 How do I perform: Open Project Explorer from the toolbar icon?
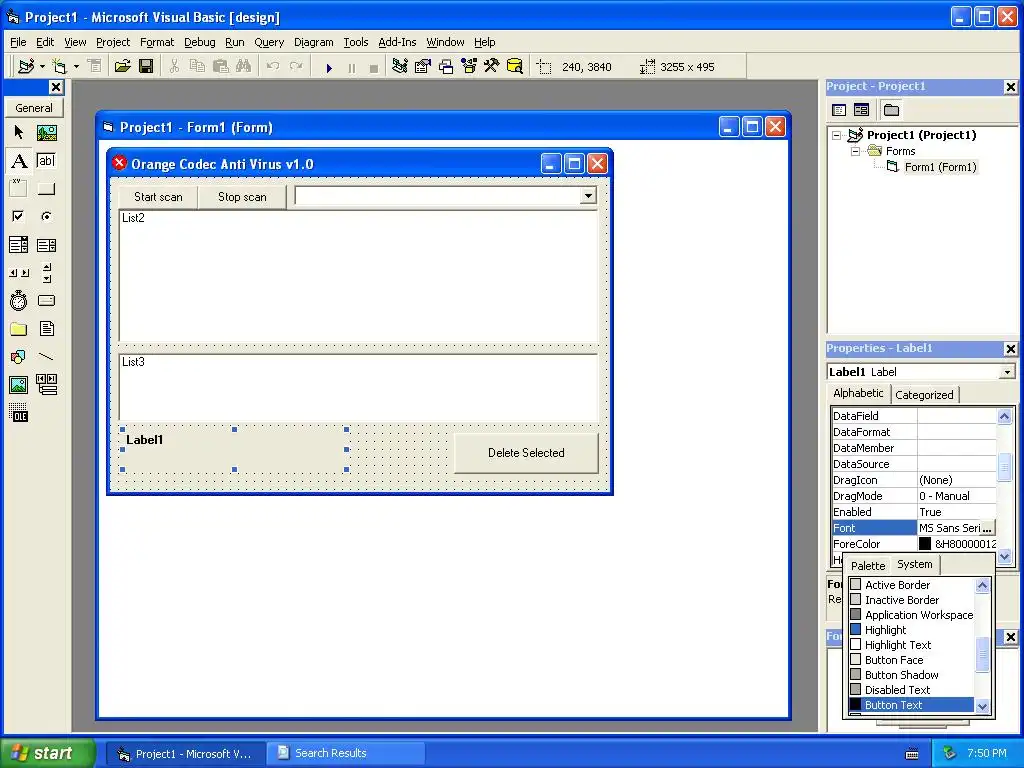(x=400, y=66)
